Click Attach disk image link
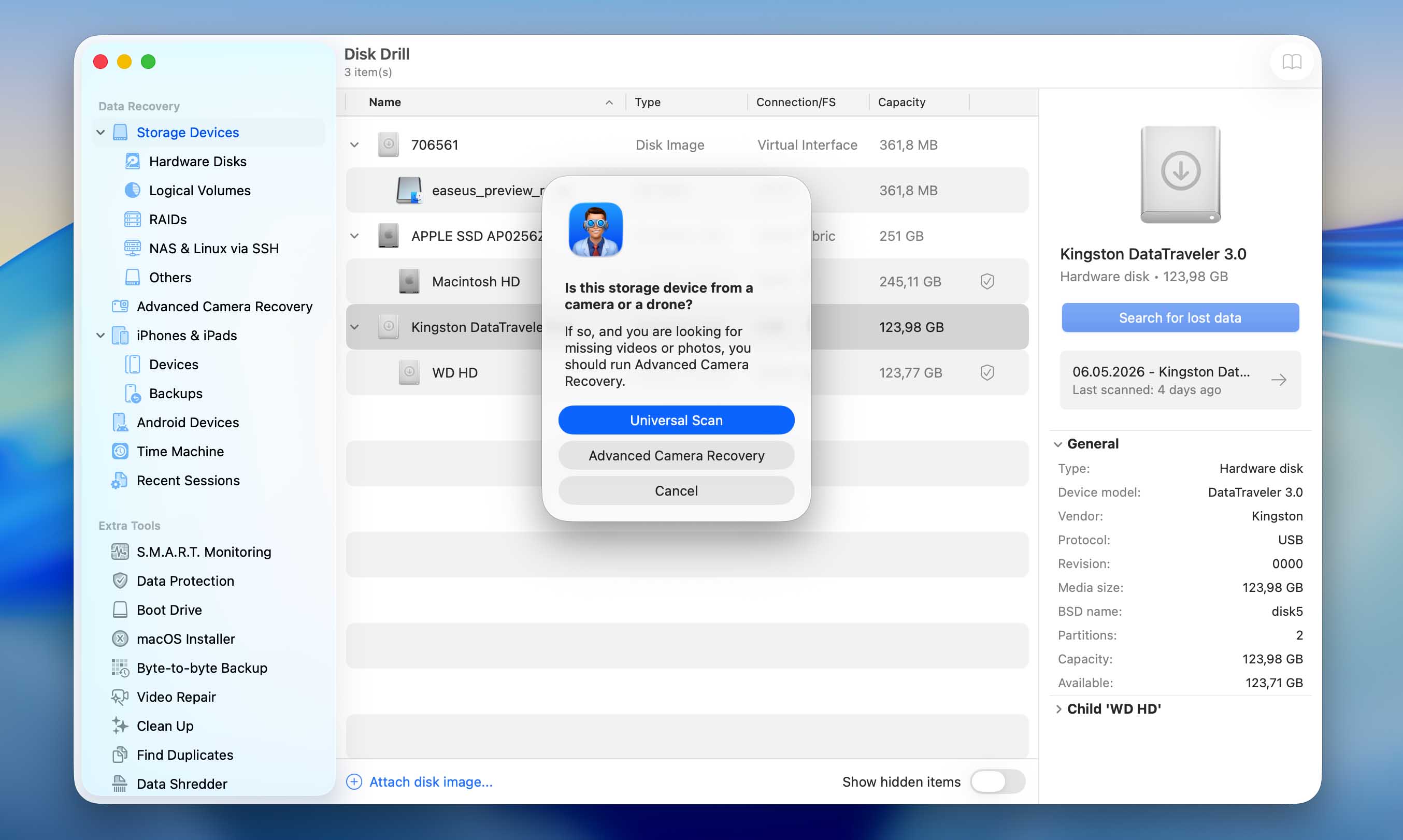1403x840 pixels. tap(431, 781)
